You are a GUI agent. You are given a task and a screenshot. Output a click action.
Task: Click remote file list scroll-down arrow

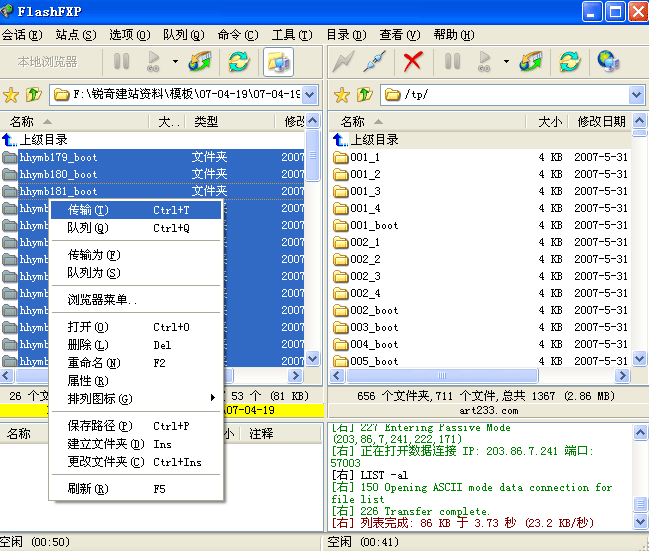[x=639, y=358]
